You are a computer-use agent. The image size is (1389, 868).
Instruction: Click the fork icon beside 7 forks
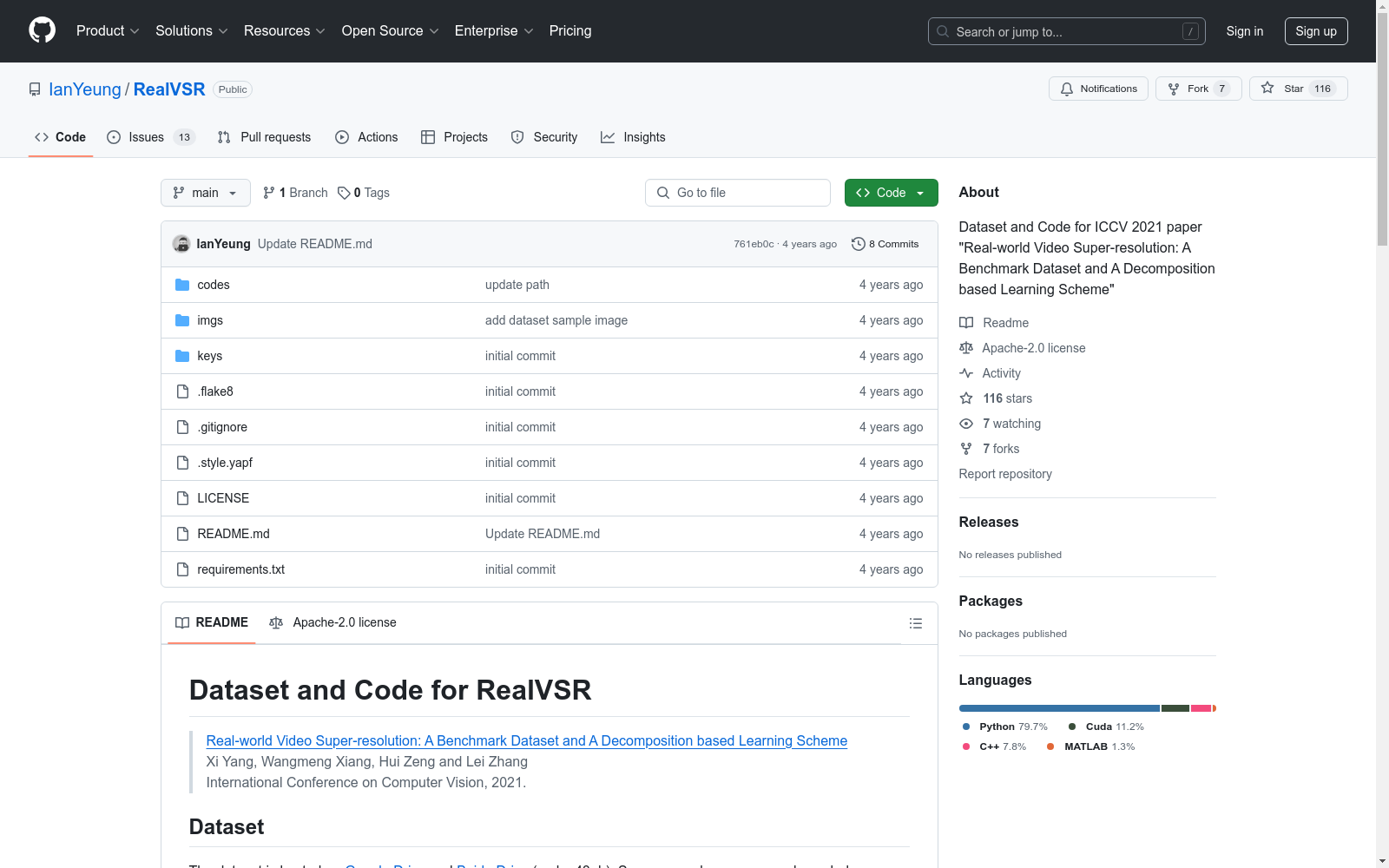pyautogui.click(x=966, y=449)
